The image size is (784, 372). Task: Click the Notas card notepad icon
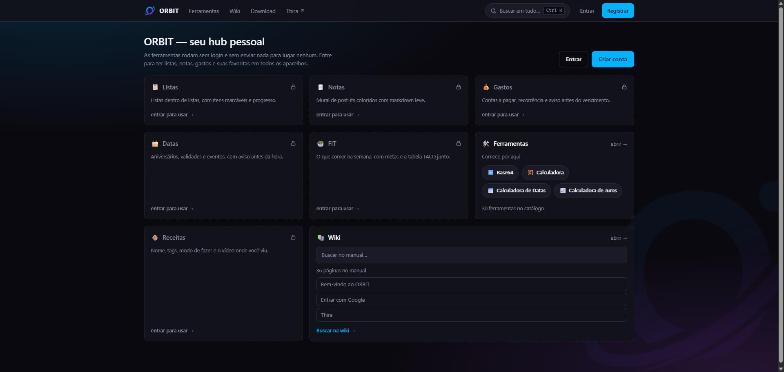pos(320,87)
